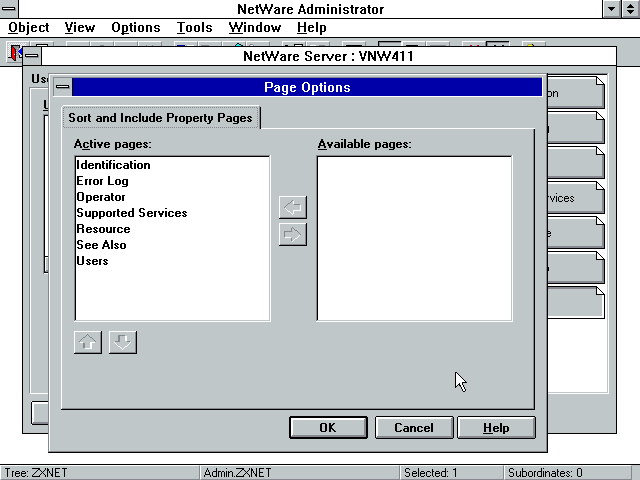The image size is (640, 480).
Task: Click the move-right arrow button between lists
Action: (x=293, y=234)
